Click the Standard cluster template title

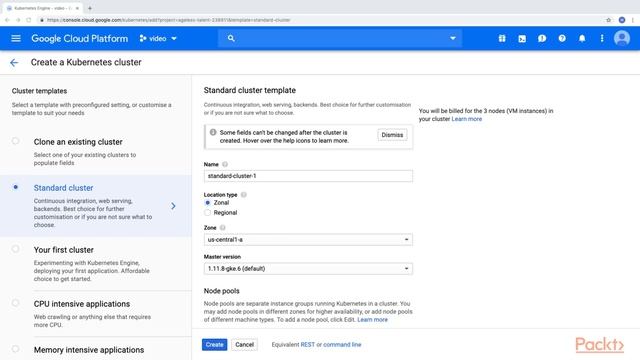(250, 90)
